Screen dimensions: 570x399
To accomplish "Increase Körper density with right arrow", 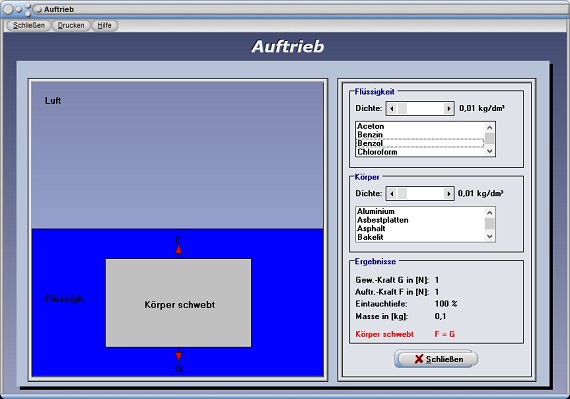I will click(x=449, y=194).
